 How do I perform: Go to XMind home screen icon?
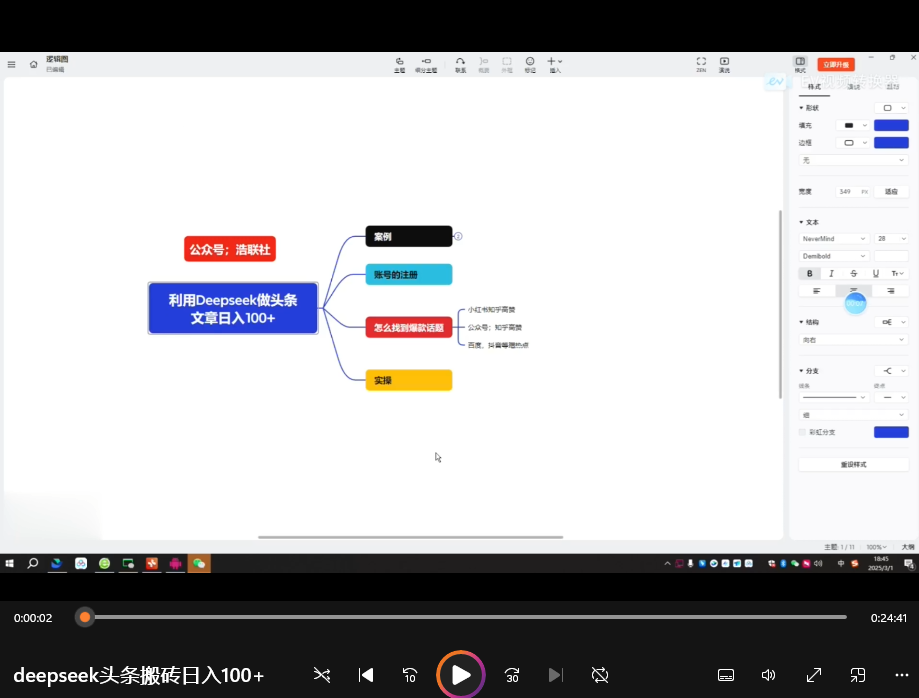tap(33, 64)
